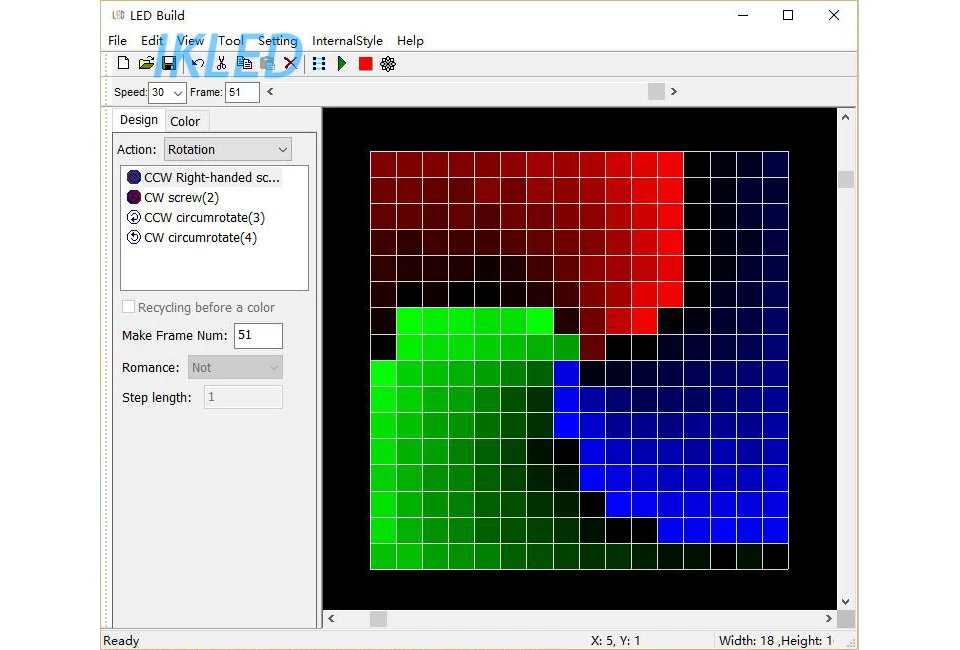
Task: Undo the last action
Action: (198, 63)
